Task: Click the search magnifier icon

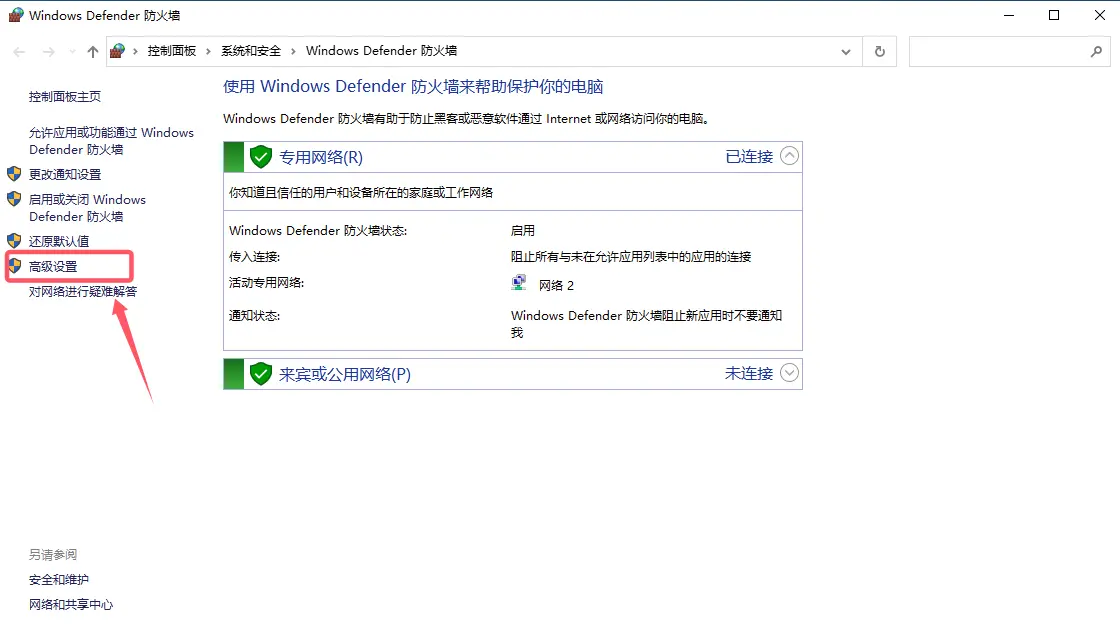Action: 1096,51
